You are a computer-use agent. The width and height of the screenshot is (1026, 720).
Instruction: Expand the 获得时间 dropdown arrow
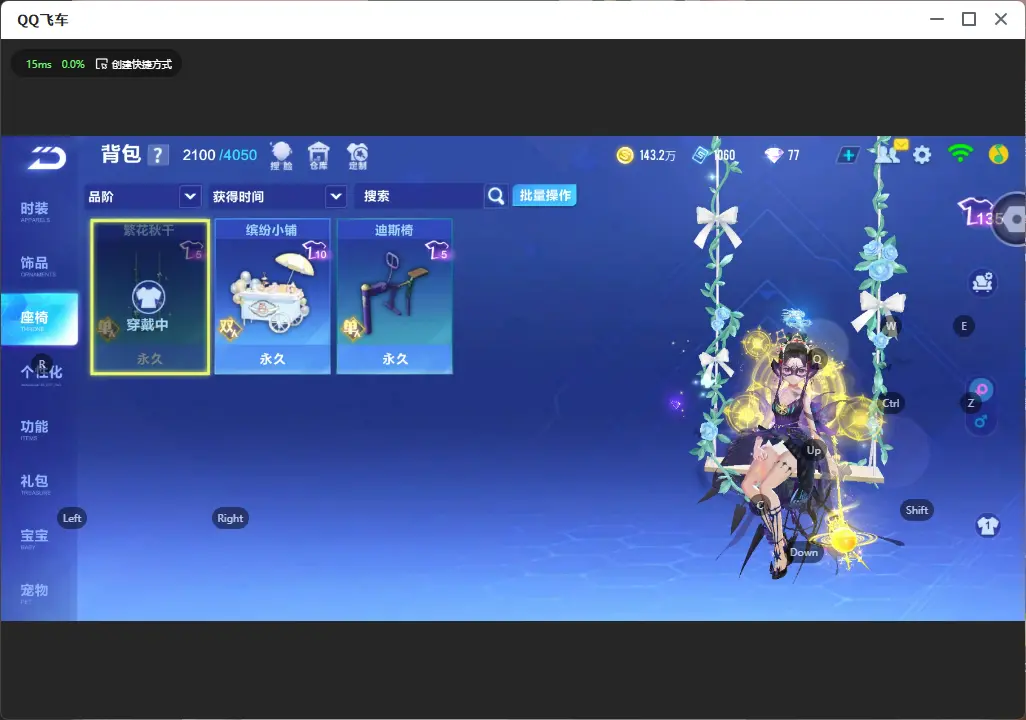(336, 196)
